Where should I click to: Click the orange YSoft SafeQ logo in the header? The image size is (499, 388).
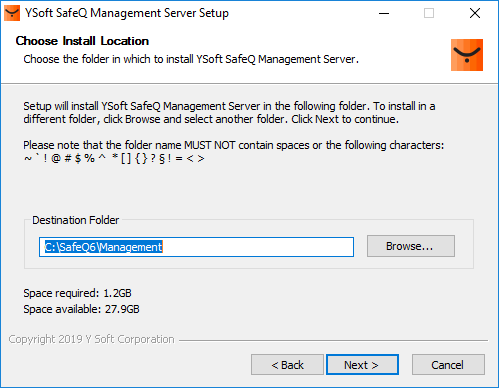[467, 55]
